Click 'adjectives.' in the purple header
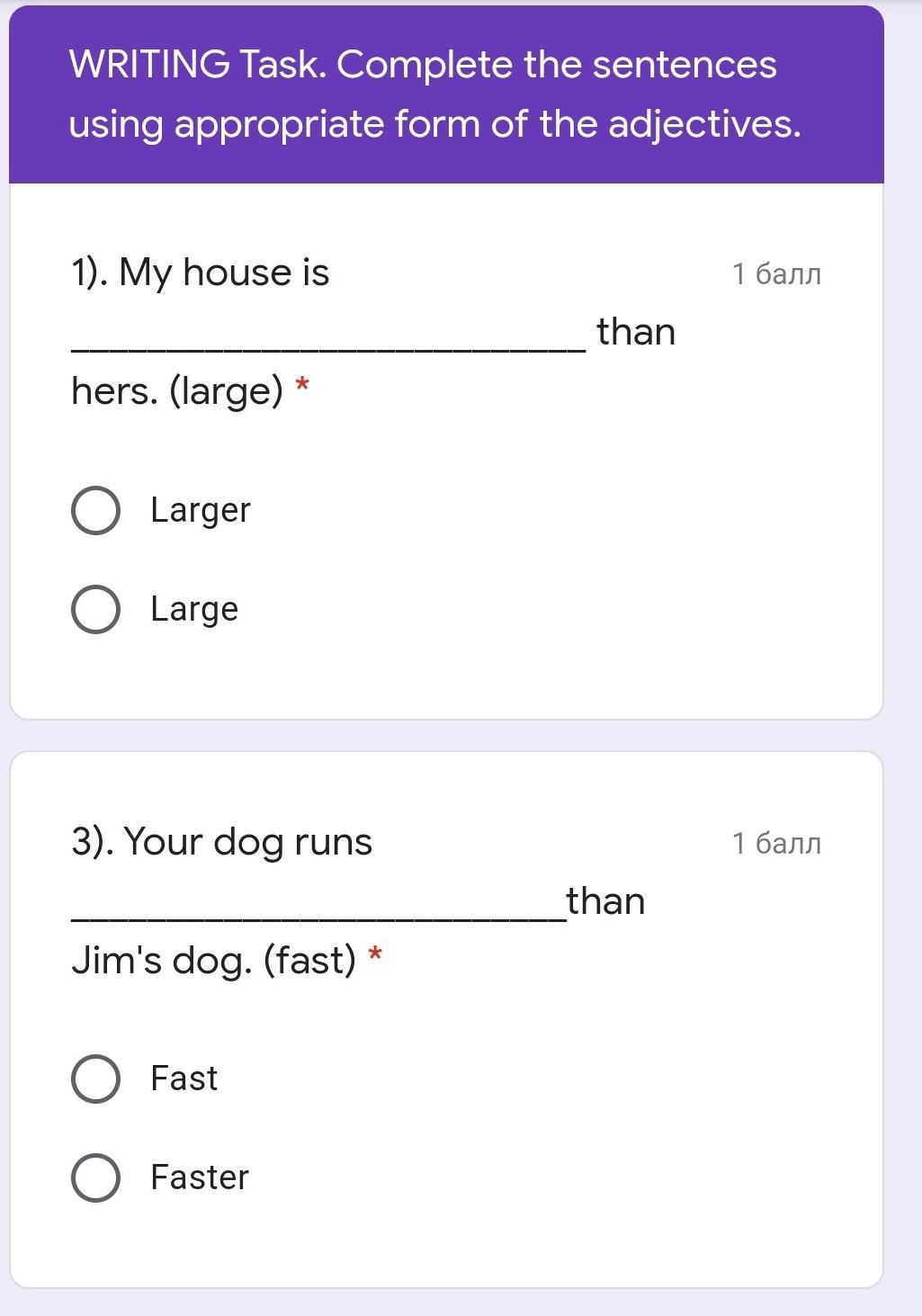 (x=705, y=124)
